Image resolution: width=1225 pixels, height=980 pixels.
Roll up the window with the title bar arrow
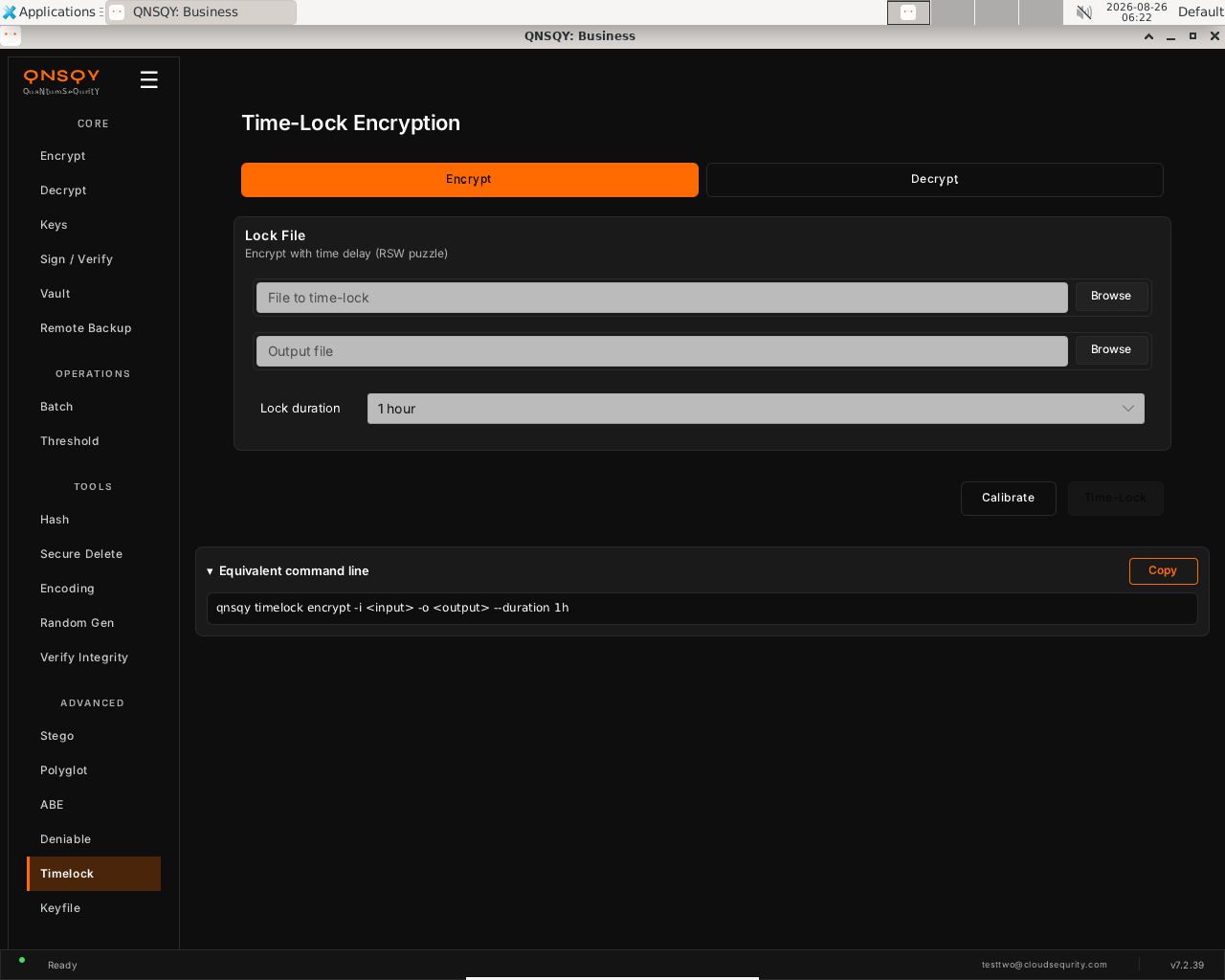click(x=1148, y=36)
